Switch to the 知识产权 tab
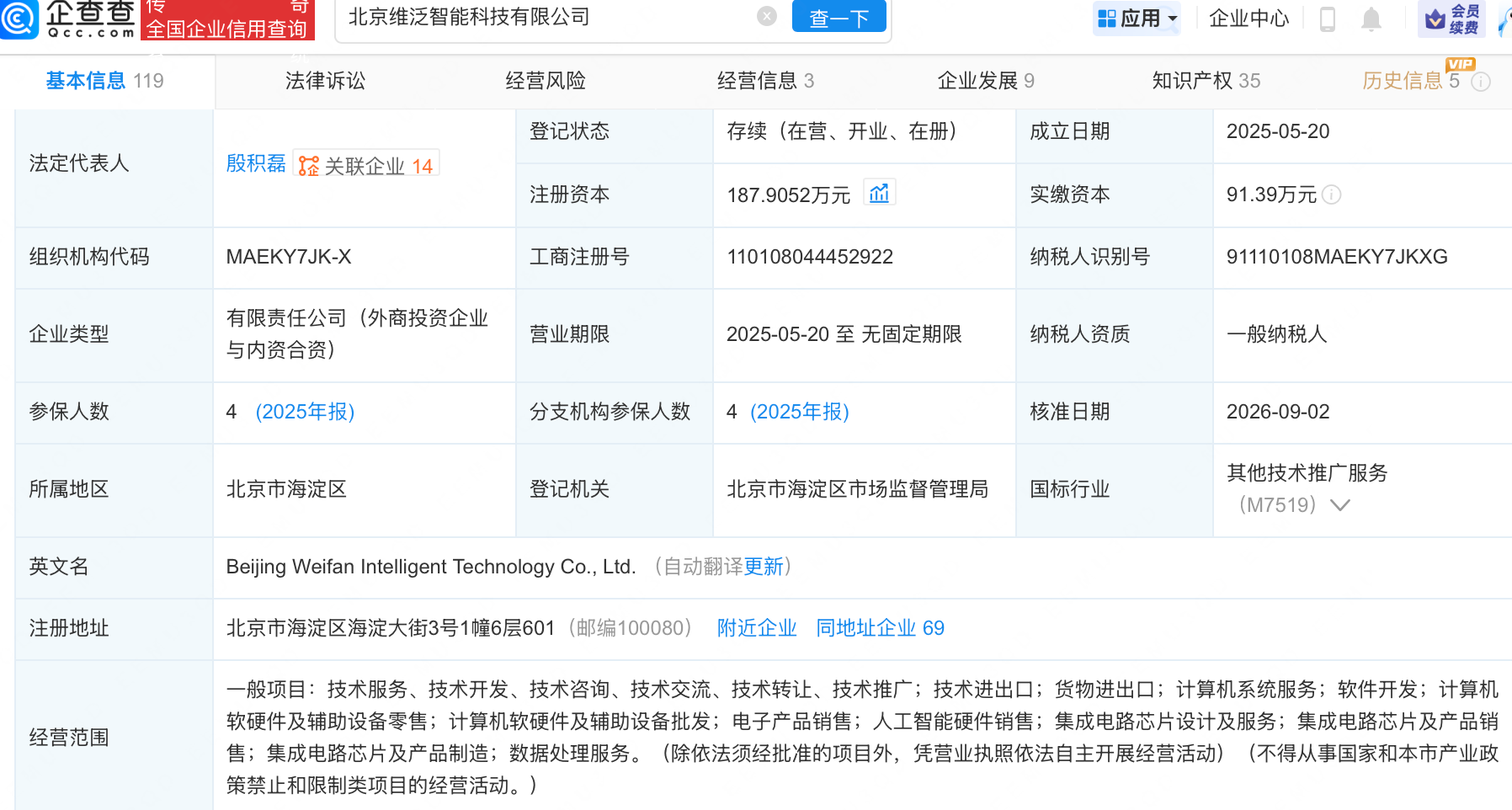Screen dimensions: 1512x810 pyautogui.click(x=1206, y=81)
